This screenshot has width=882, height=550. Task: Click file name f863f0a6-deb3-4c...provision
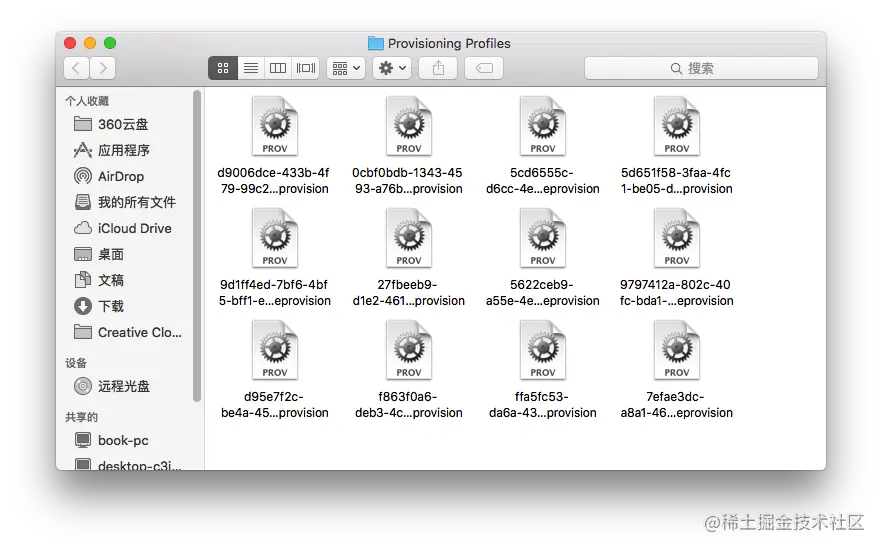(408, 405)
